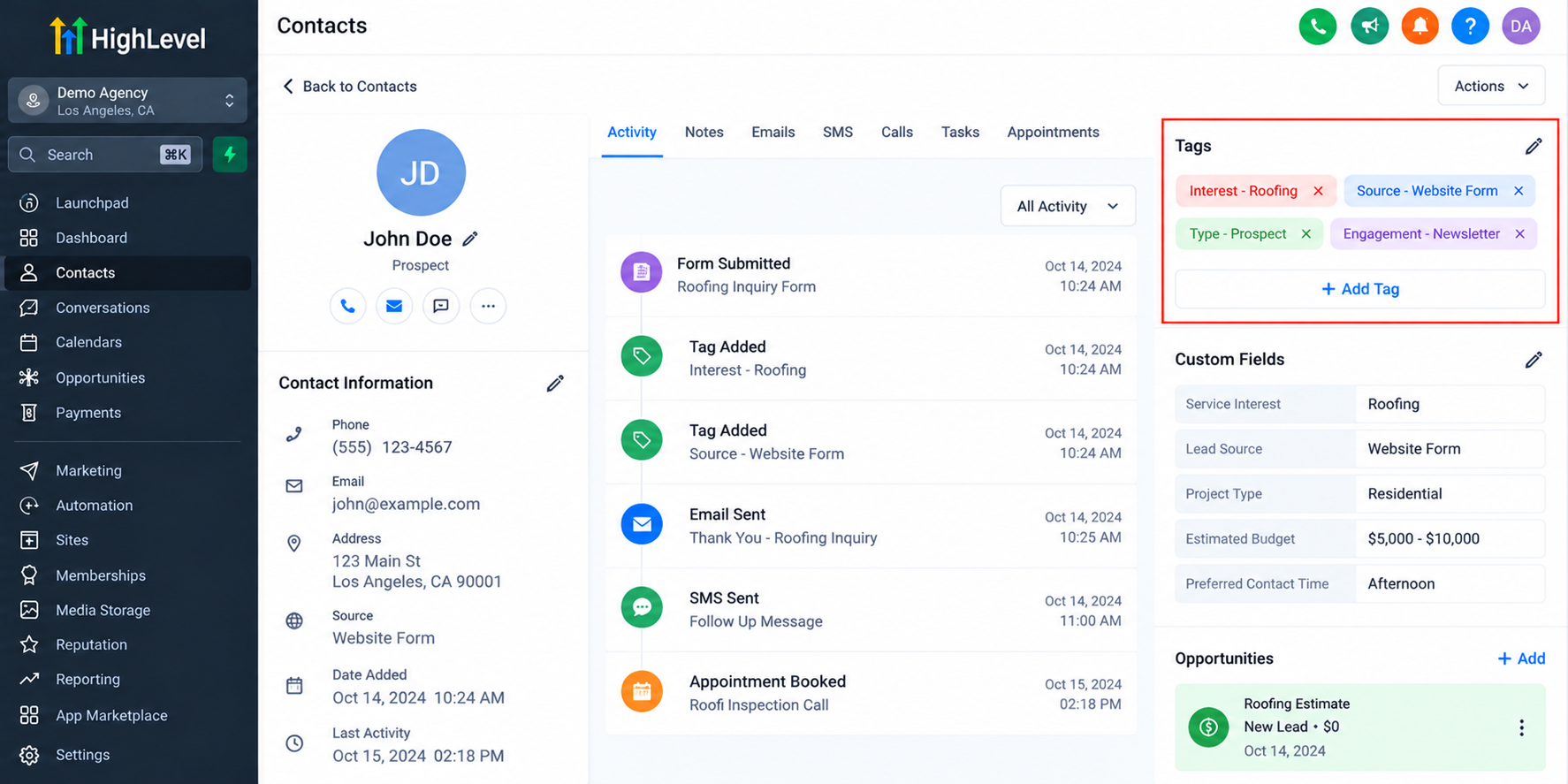Open the Roofing Estimate opportunity card
Image resolution: width=1568 pixels, height=784 pixels.
(1359, 727)
